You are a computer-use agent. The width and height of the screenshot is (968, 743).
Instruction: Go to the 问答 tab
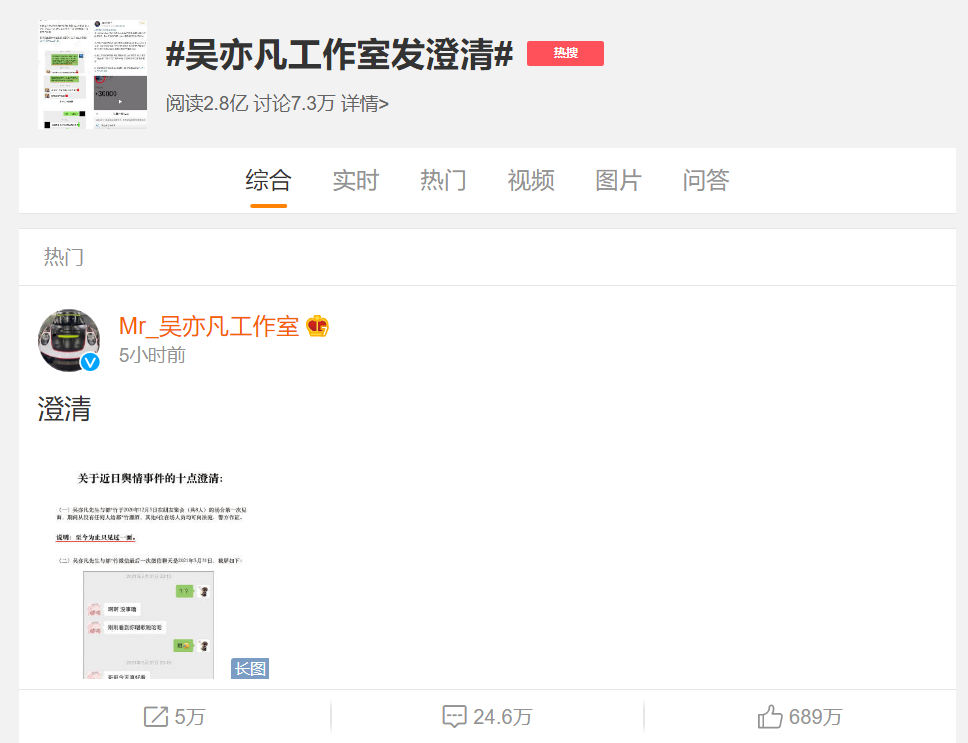click(x=706, y=180)
